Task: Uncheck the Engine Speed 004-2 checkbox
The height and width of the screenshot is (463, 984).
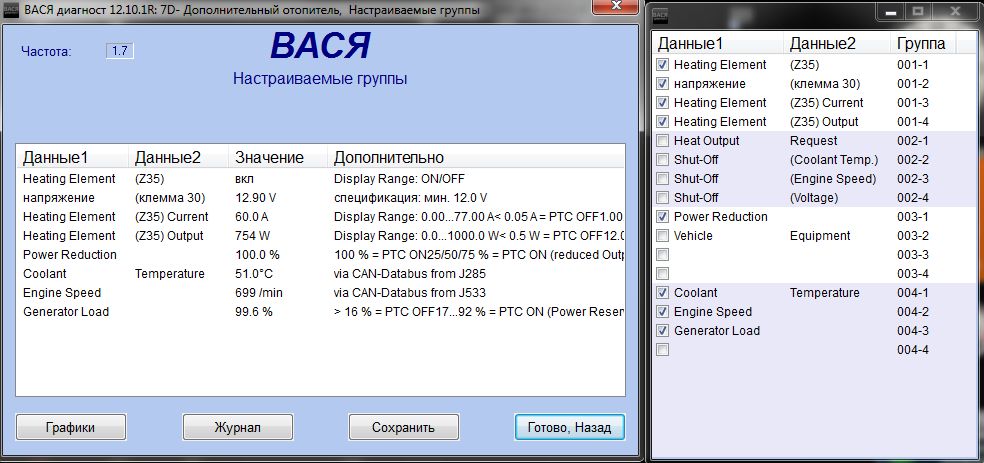Action: point(662,312)
